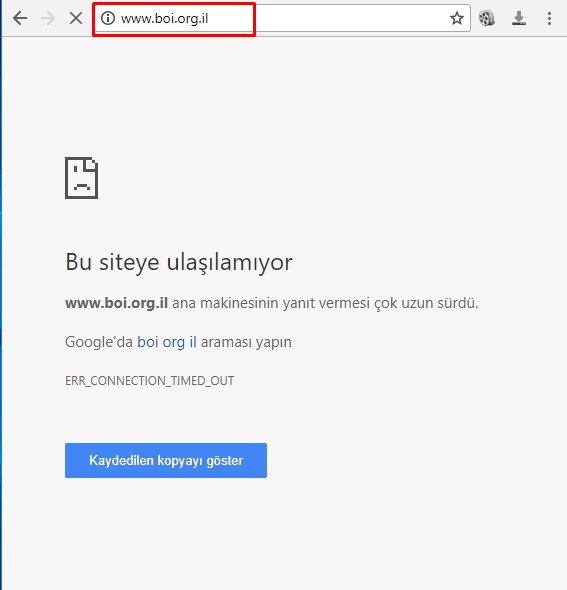This screenshot has width=567, height=590.
Task: Click the www.boi.org.il address bar
Action: 282,18
